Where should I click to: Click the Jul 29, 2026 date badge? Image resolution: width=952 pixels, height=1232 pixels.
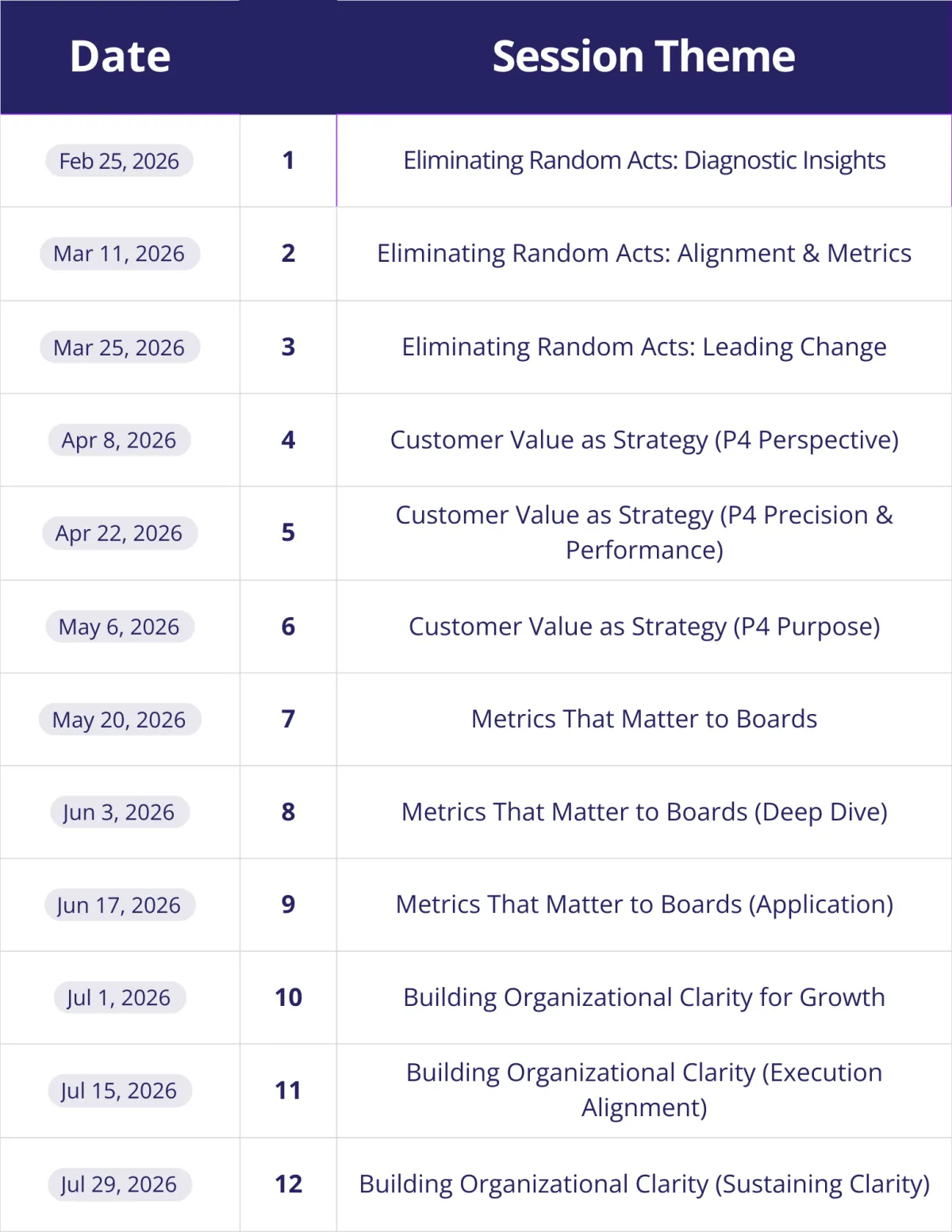tap(119, 1184)
